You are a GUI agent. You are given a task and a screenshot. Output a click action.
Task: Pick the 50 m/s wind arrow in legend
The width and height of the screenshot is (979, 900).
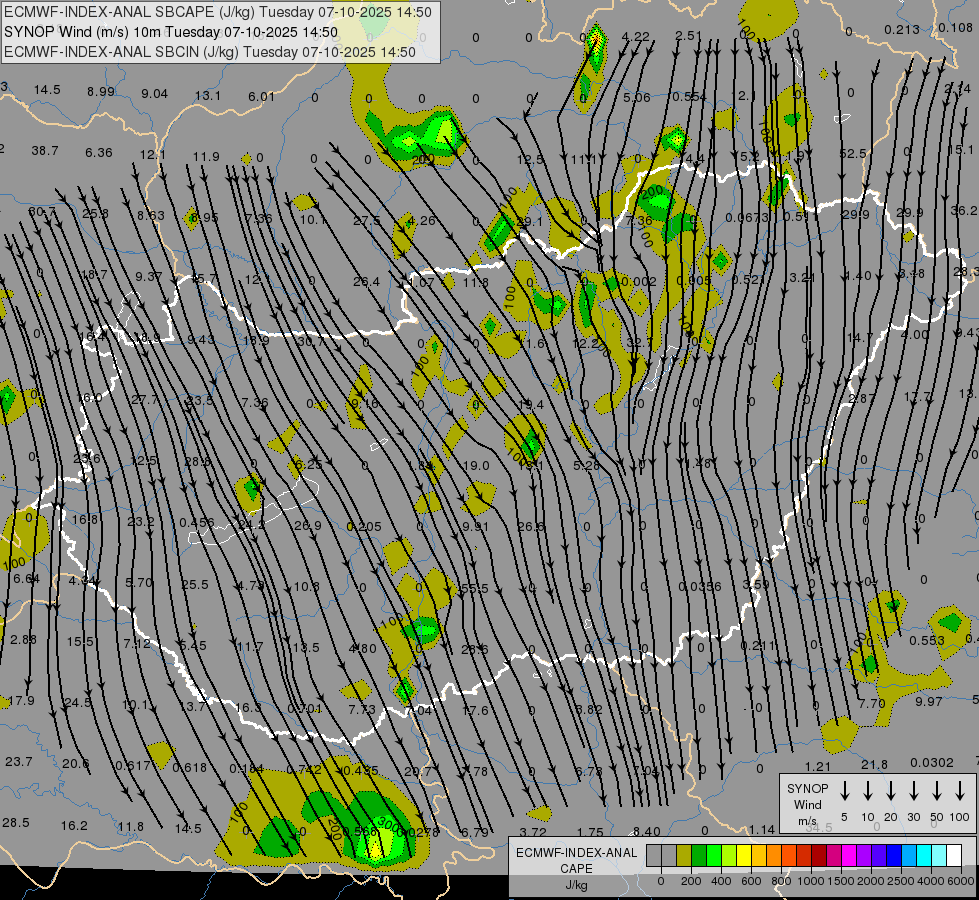[x=937, y=791]
